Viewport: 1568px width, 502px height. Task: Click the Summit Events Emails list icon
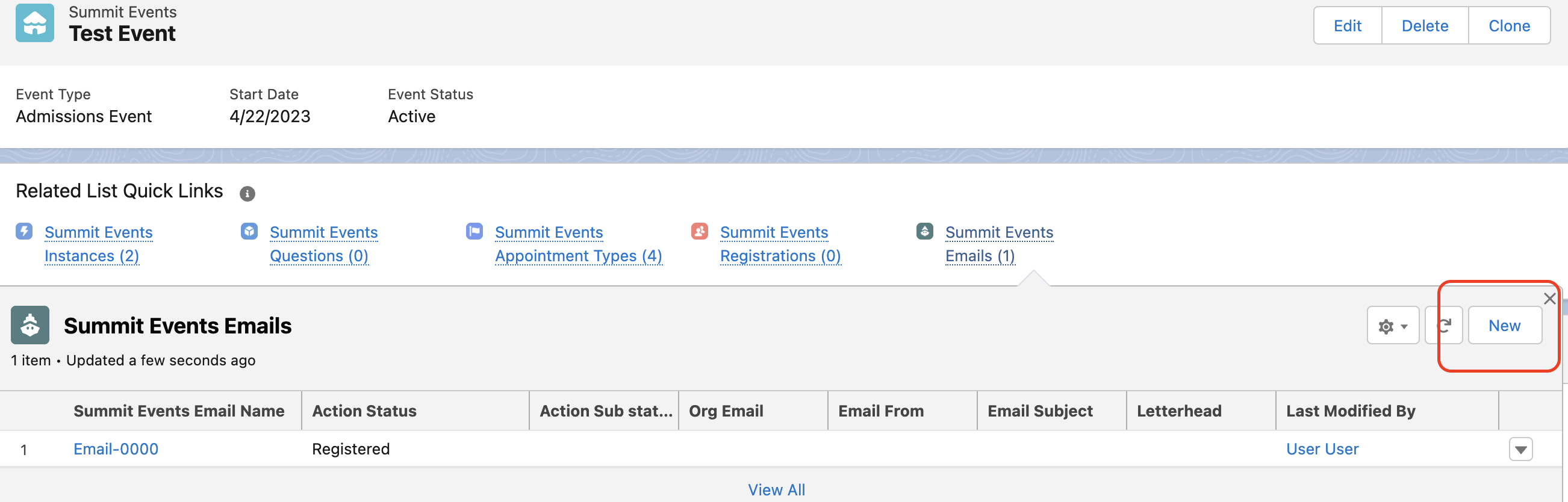click(x=30, y=325)
